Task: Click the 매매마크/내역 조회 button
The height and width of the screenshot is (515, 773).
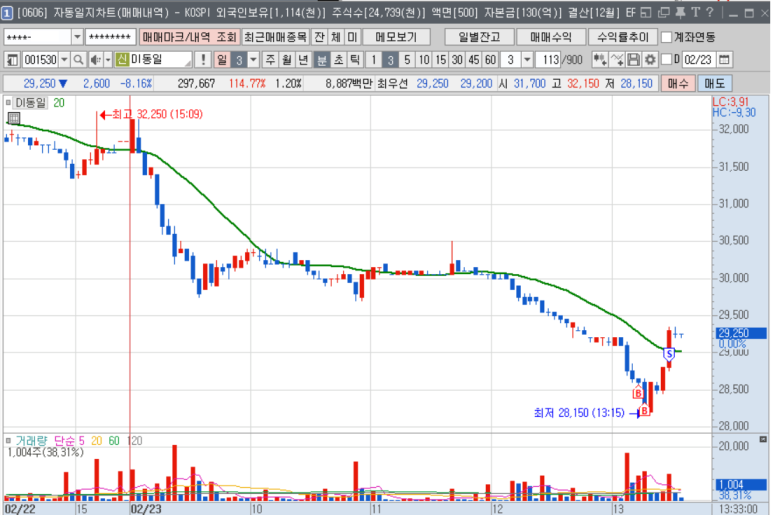Action: [x=190, y=37]
